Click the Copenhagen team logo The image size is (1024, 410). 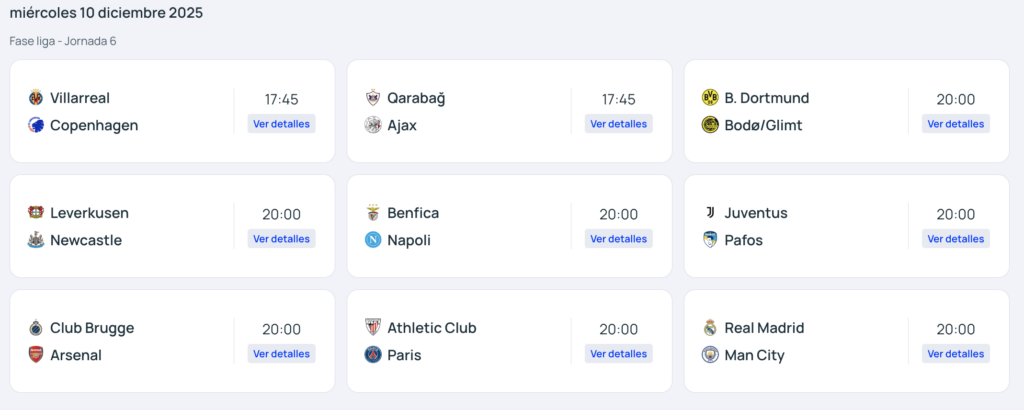point(37,125)
